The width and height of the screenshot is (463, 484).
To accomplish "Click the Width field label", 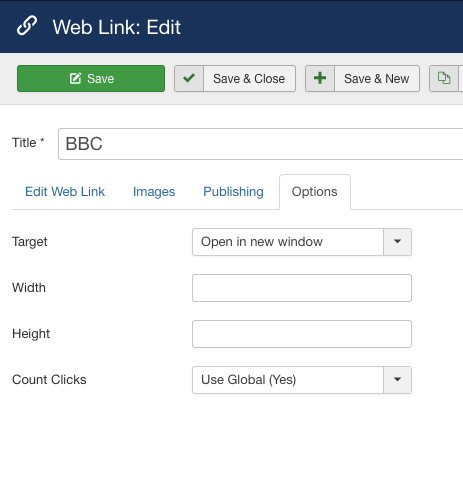I will tap(29, 288).
